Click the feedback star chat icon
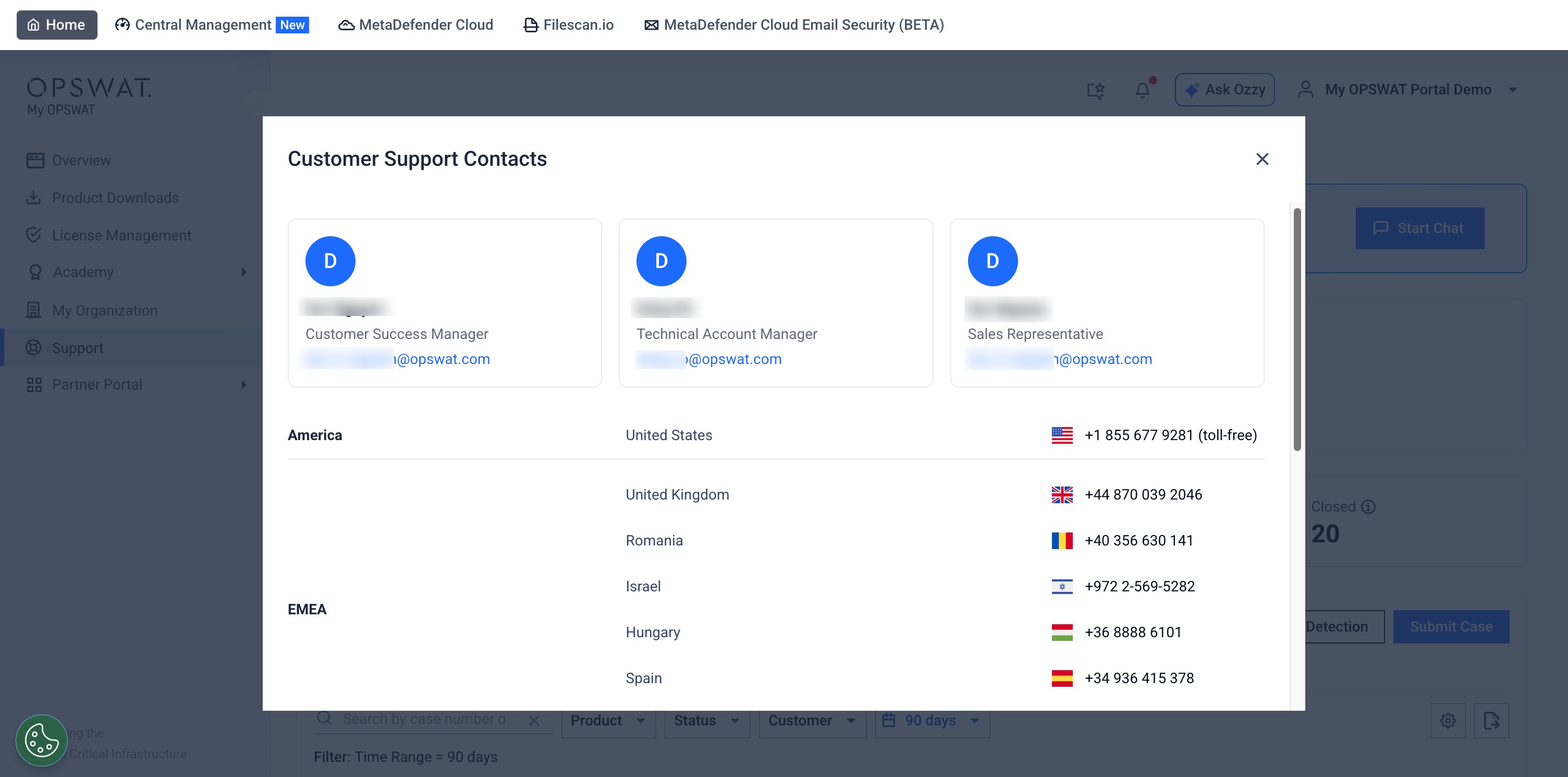This screenshot has height=777, width=1568. point(1095,90)
